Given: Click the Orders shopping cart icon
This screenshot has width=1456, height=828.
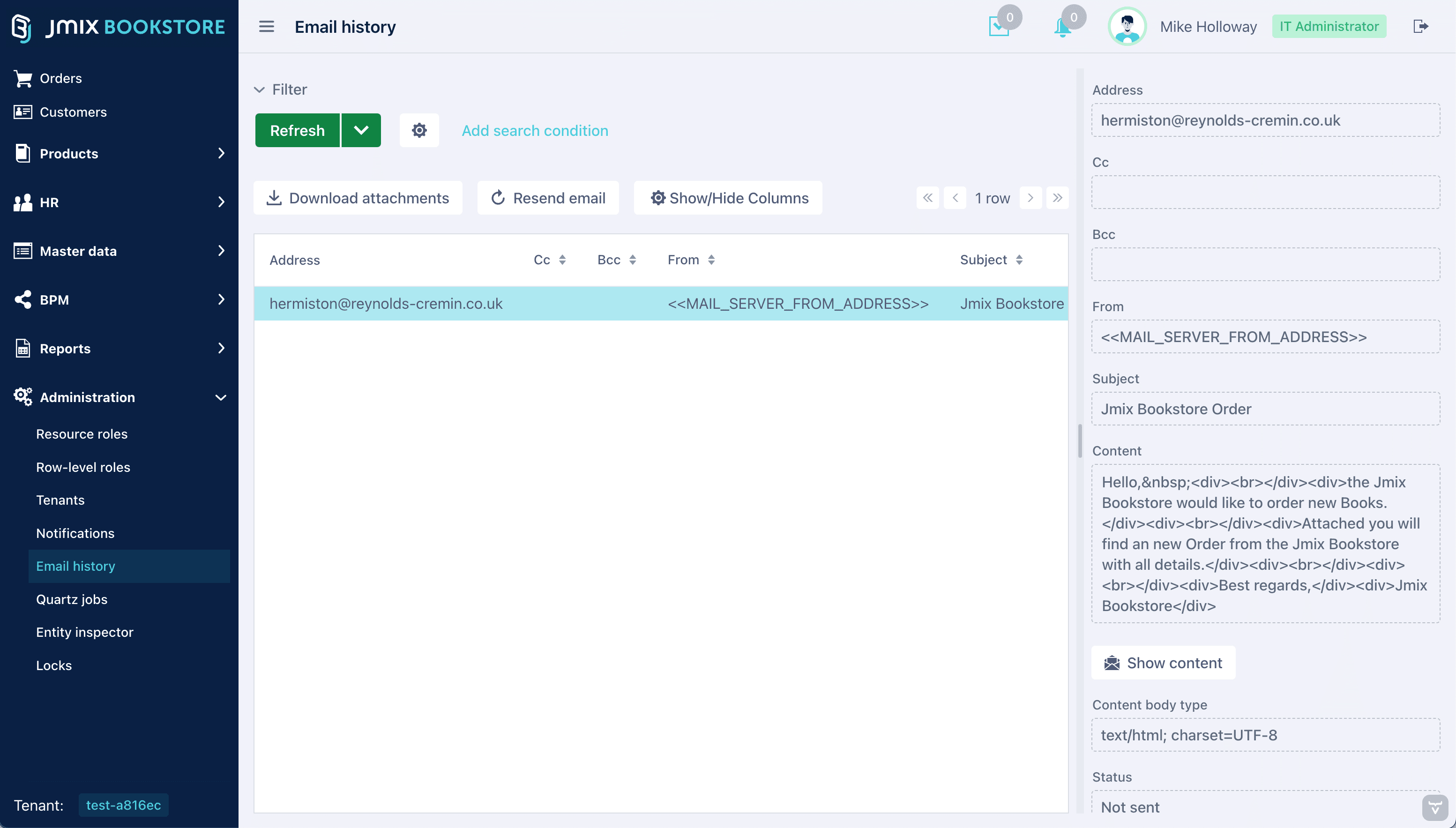Looking at the screenshot, I should (23, 78).
